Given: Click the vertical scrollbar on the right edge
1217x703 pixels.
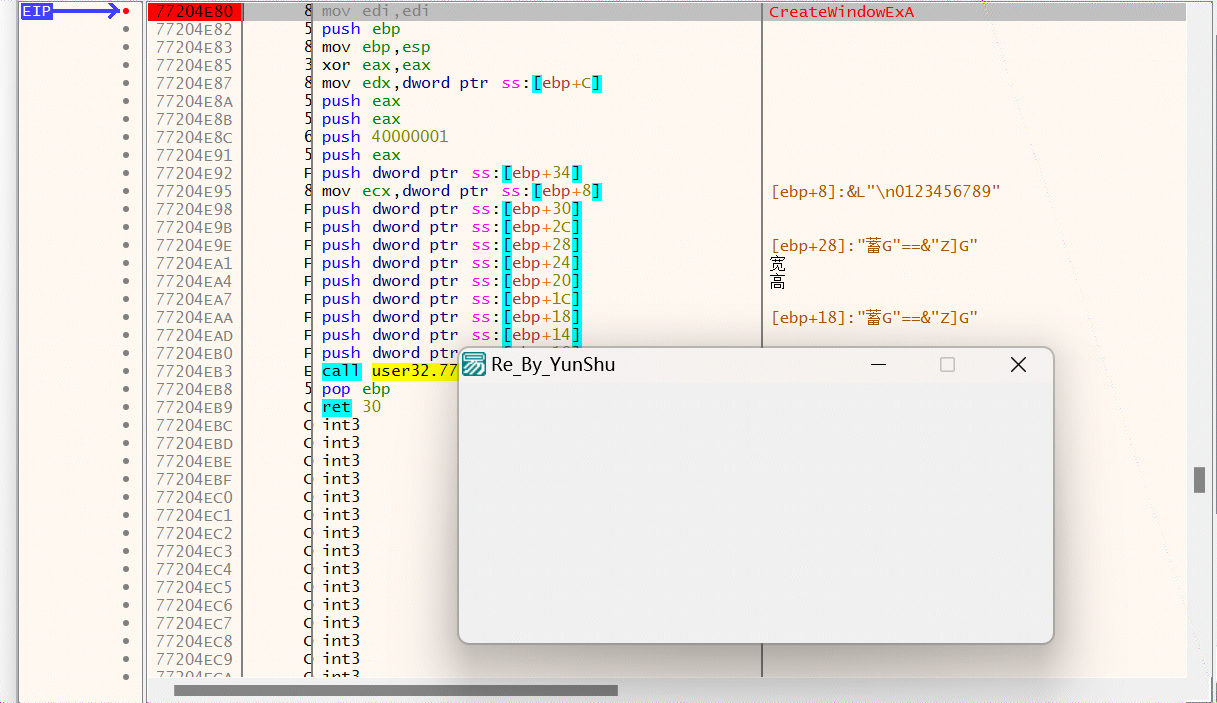Looking at the screenshot, I should 1197,480.
